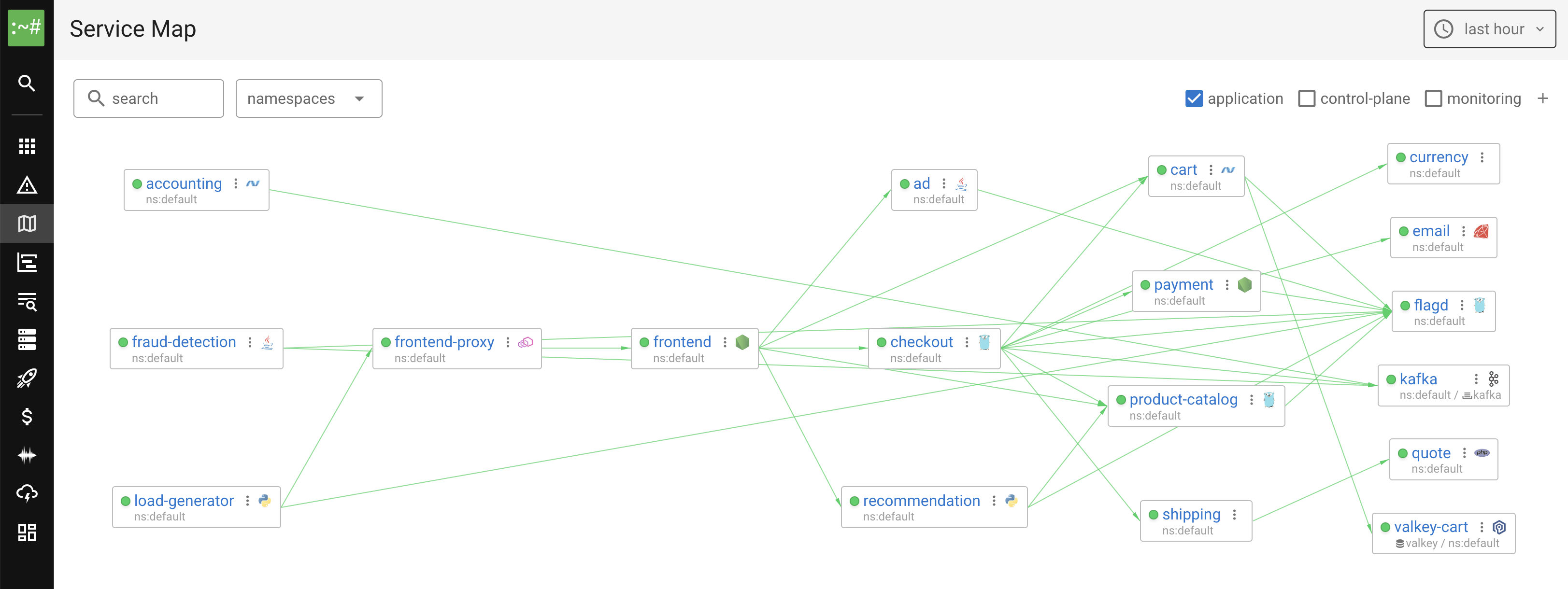Image resolution: width=1568 pixels, height=589 pixels.
Task: Select the infrastructure servers icon in sidebar
Action: [27, 339]
